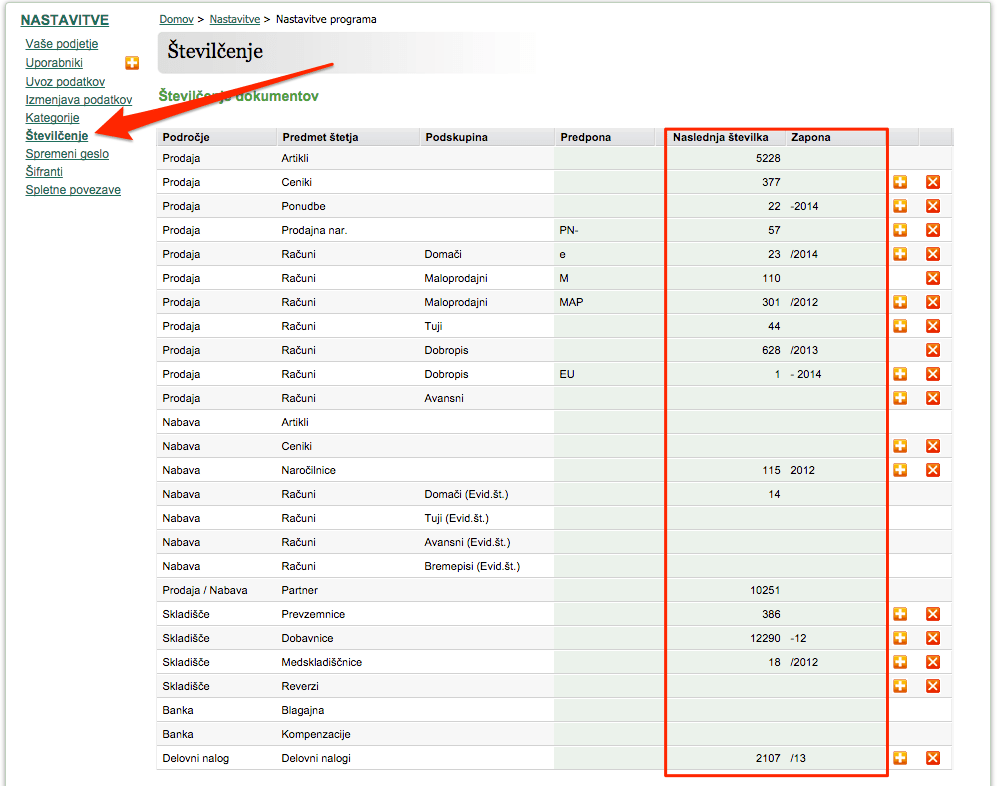Click the next number 12290 for Dobavnice
Image resolution: width=997 pixels, height=786 pixels.
(x=765, y=638)
